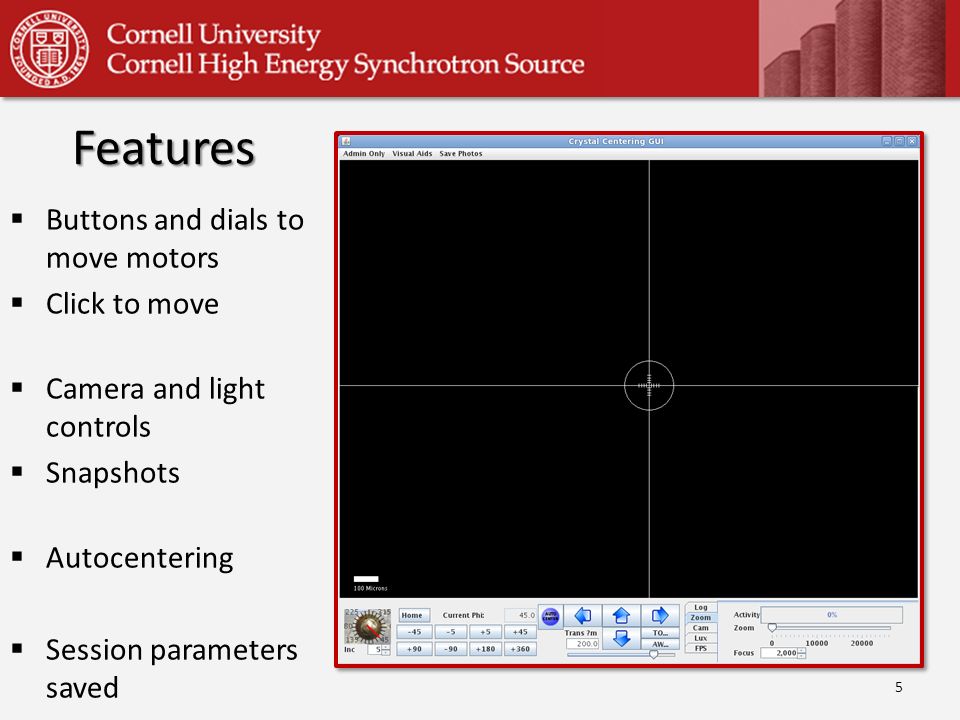Open the Admin Only menu

[x=364, y=154]
